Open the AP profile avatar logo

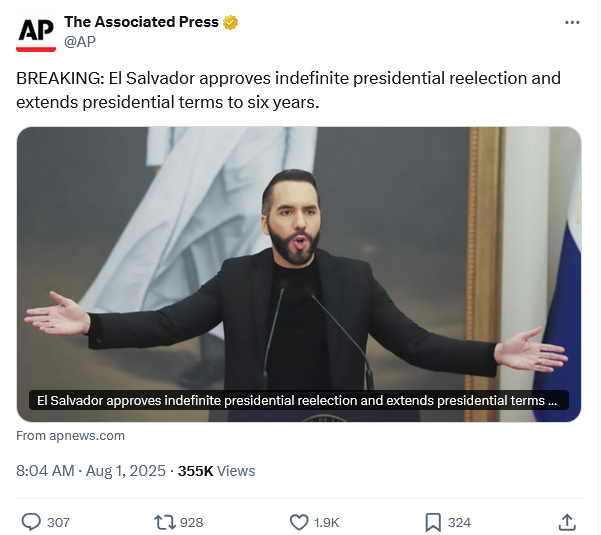36,32
